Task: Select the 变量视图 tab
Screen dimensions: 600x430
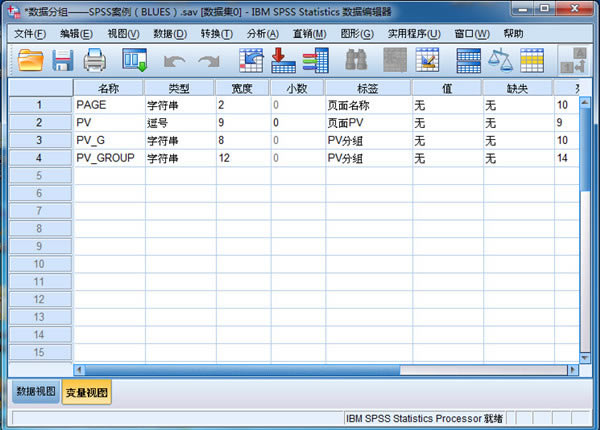Action: coord(86,391)
